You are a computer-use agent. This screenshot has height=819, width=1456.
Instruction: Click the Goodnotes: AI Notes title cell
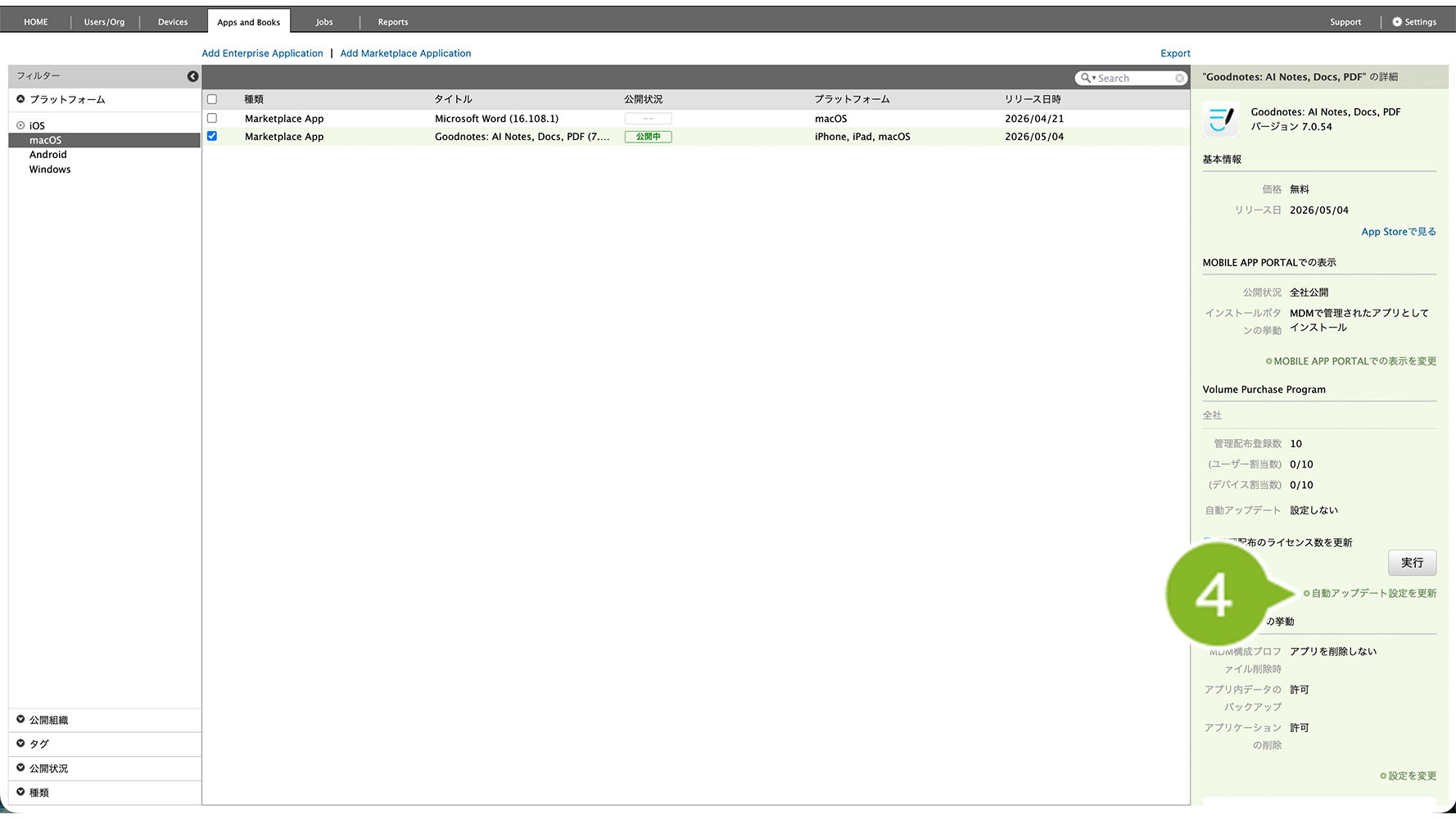522,137
